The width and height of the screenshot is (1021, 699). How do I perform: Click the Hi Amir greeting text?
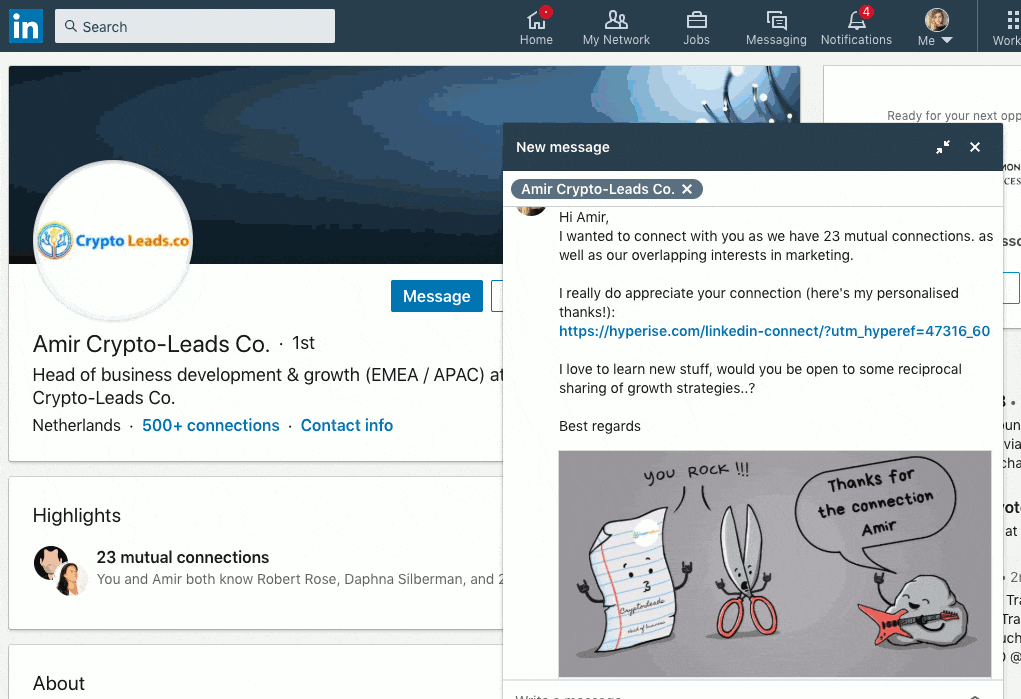pos(584,217)
